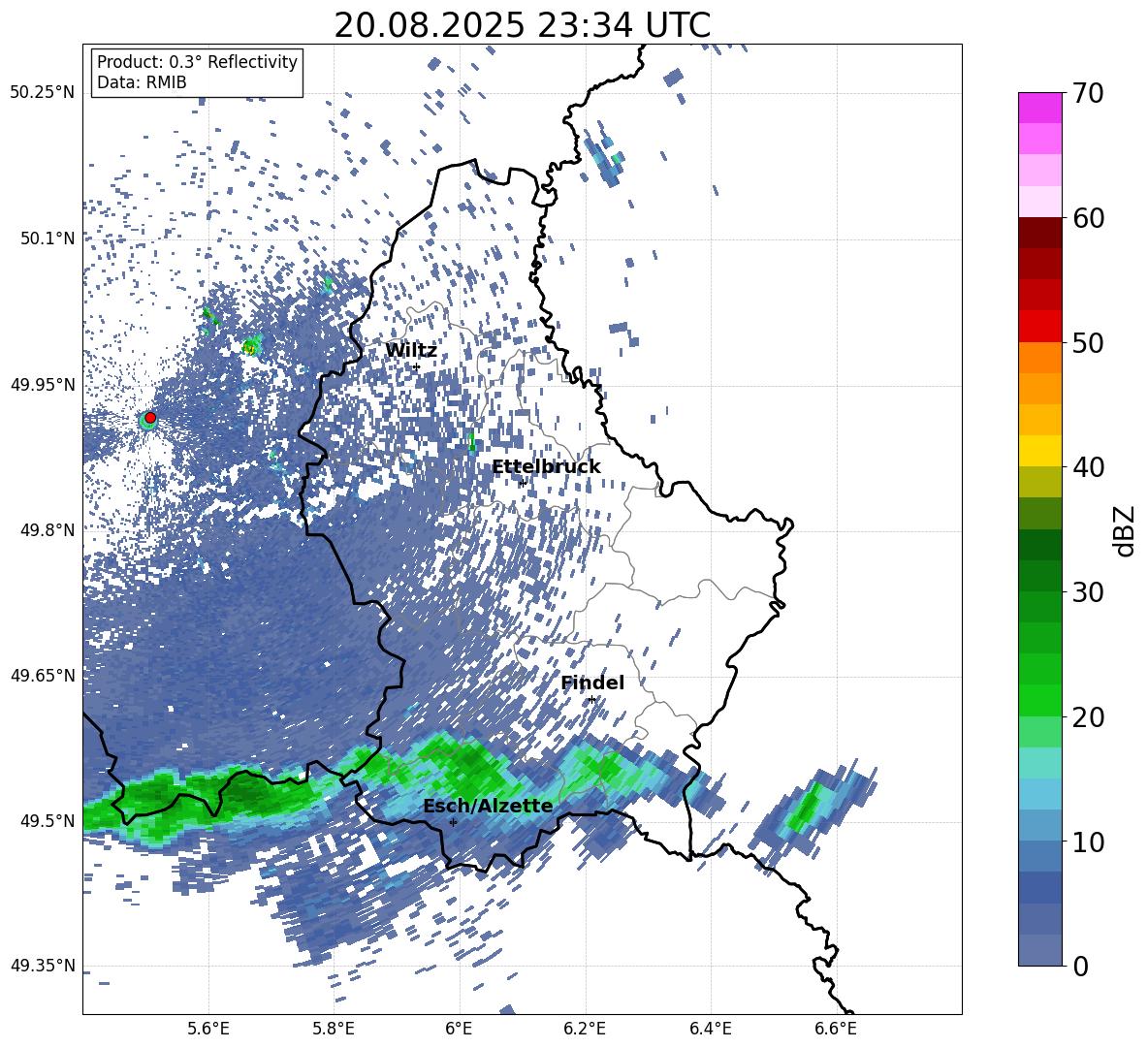Click the timestamp title 20.08.2025 23:34 UTC
1148x1048 pixels.
522,25
